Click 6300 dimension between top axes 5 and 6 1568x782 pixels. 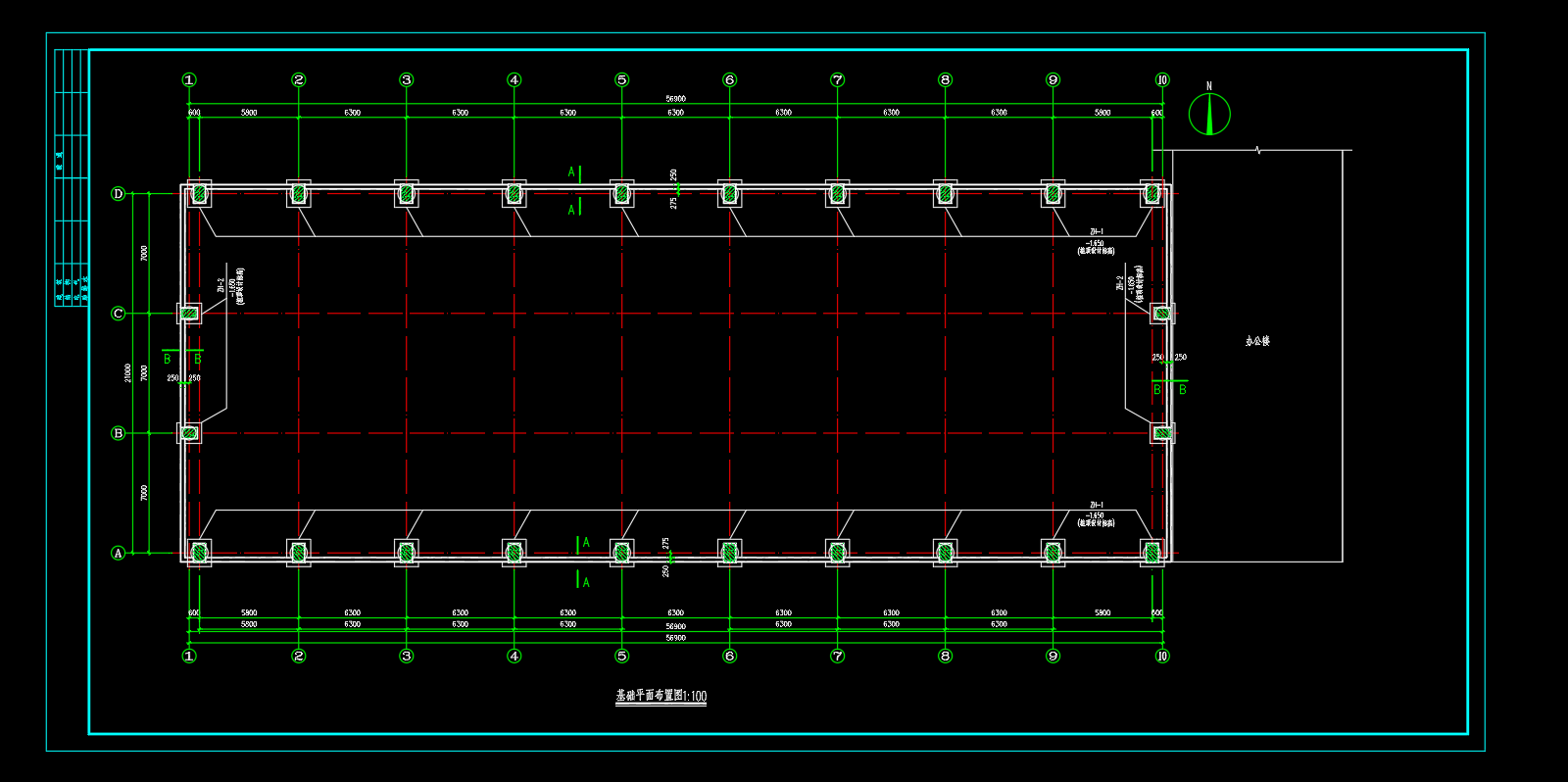tap(675, 113)
